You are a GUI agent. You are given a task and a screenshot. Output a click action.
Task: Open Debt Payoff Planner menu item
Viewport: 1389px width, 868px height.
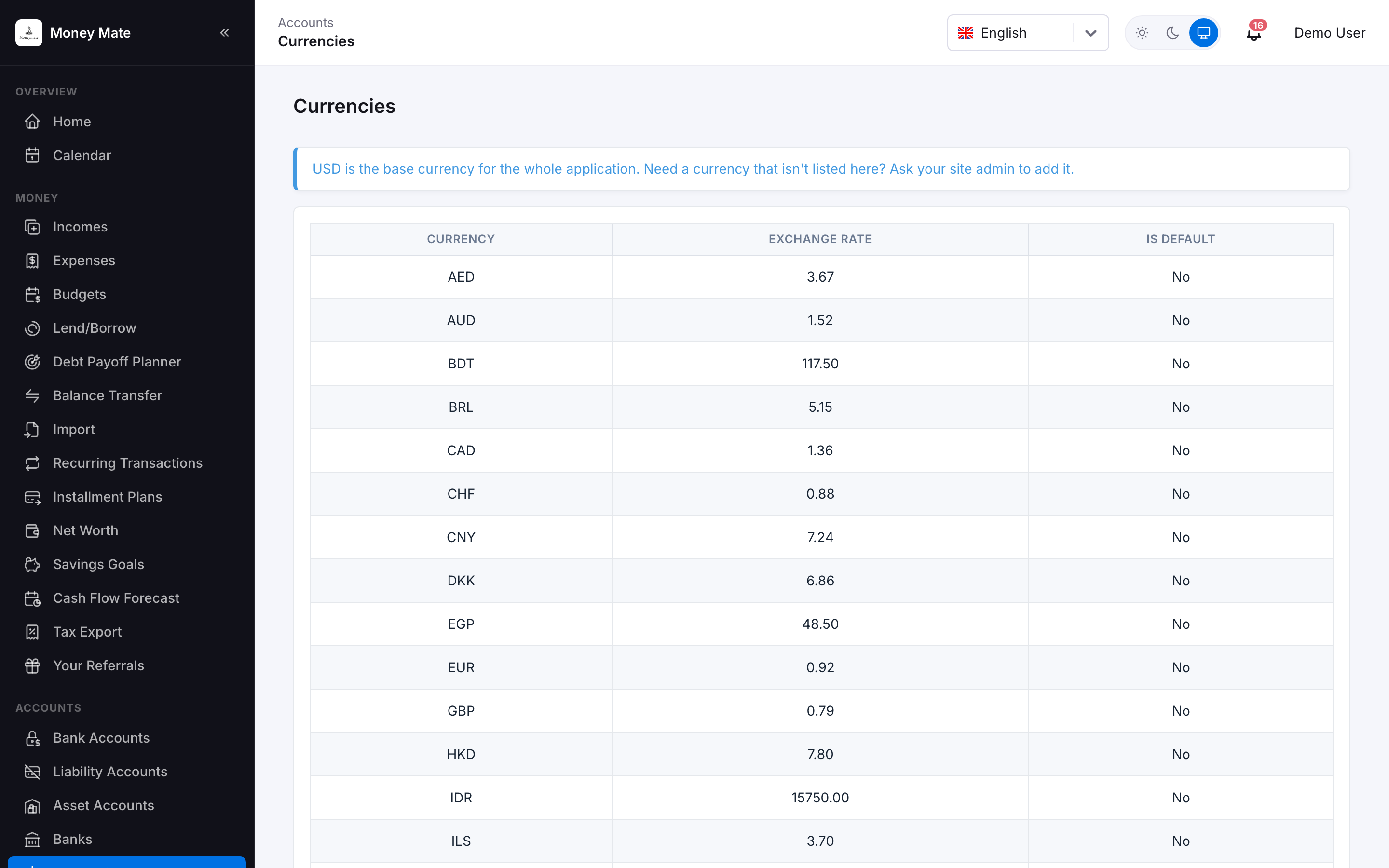pyautogui.click(x=127, y=362)
